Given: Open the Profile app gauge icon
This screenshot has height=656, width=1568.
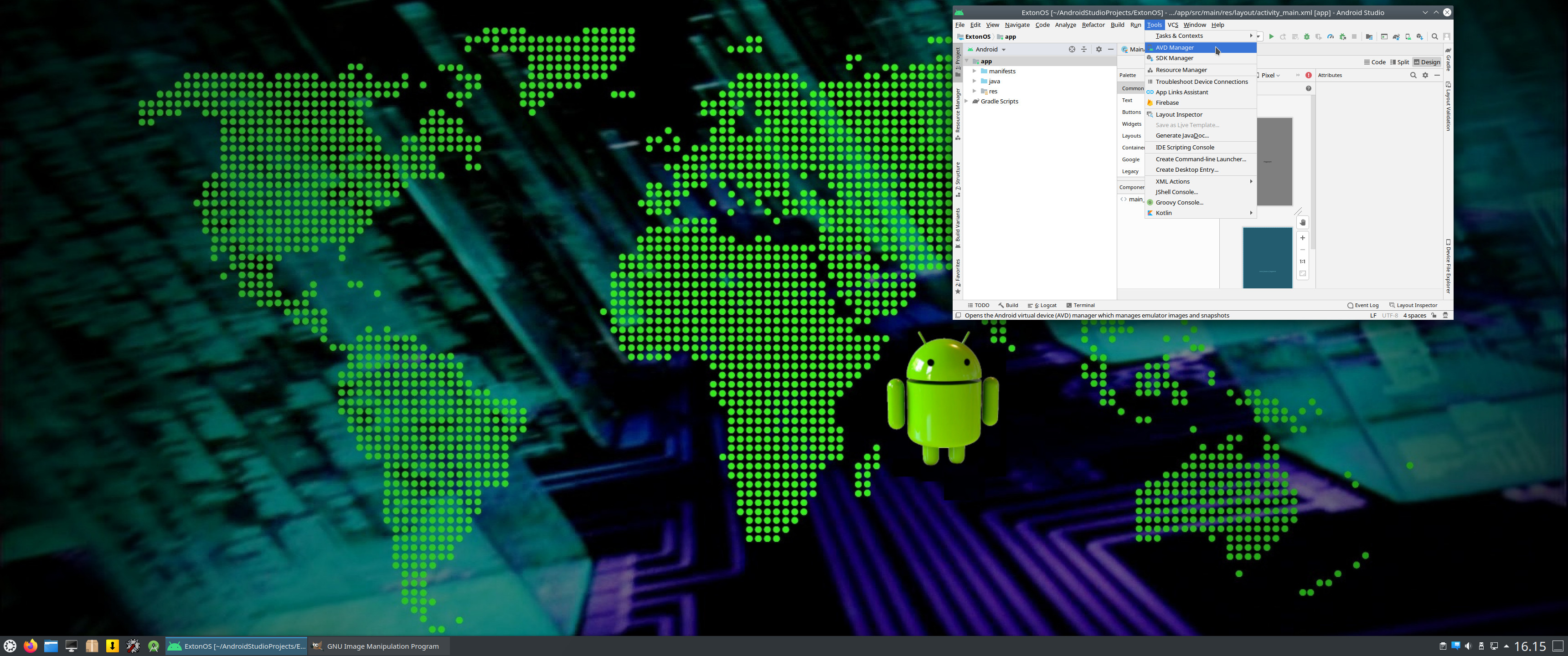Looking at the screenshot, I should pos(1331,36).
